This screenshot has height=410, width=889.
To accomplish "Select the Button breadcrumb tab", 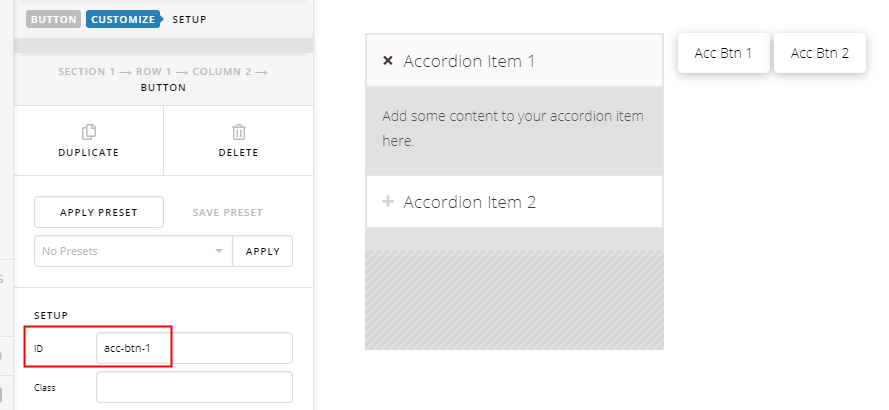I will [53, 19].
